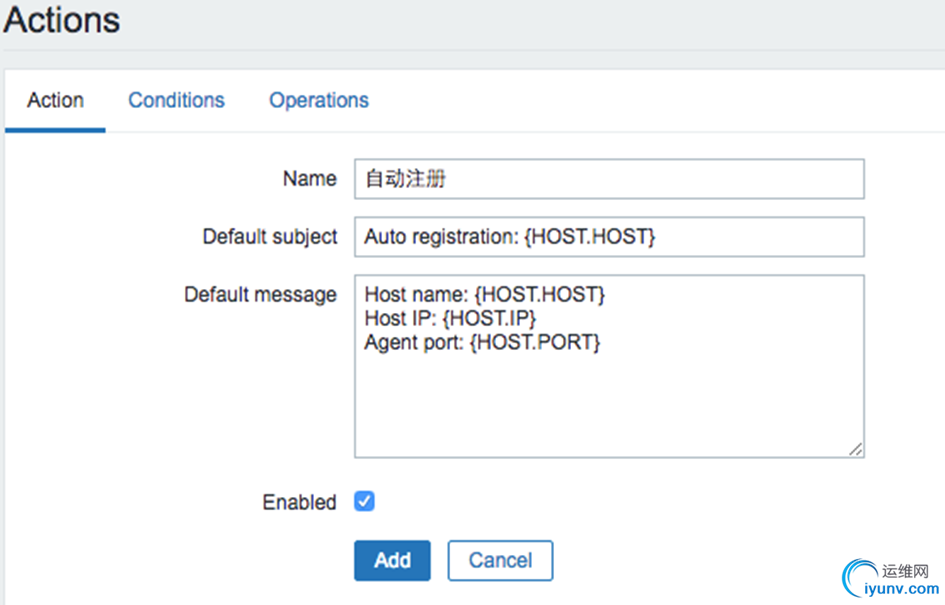Screen dimensions: 945x605
Task: Place cursor on the Host IP line
Action: [x=450, y=319]
